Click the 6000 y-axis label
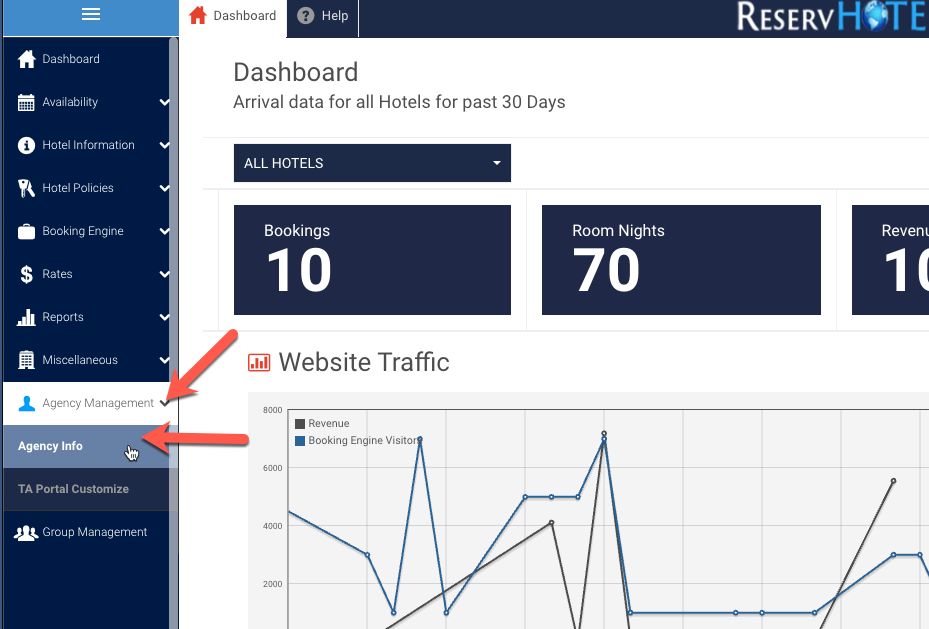929x629 pixels. pyautogui.click(x=273, y=468)
